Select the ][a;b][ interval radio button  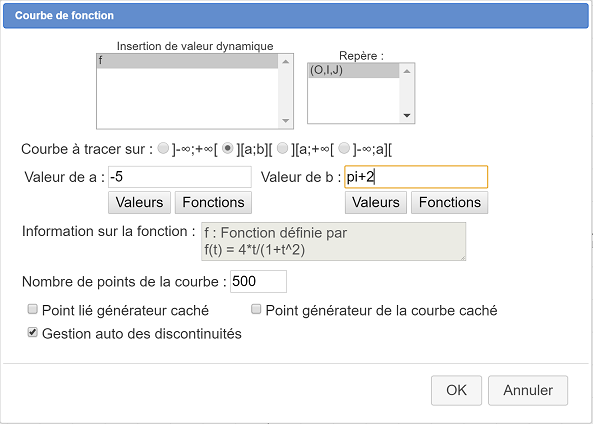227,148
